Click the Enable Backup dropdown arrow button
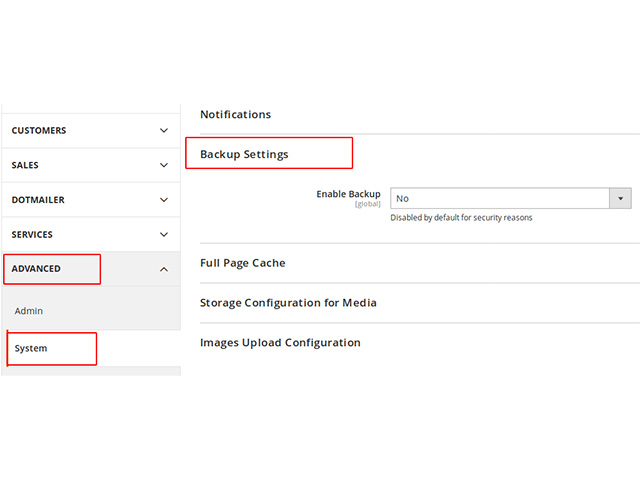Image resolution: width=640 pixels, height=480 pixels. [620, 199]
